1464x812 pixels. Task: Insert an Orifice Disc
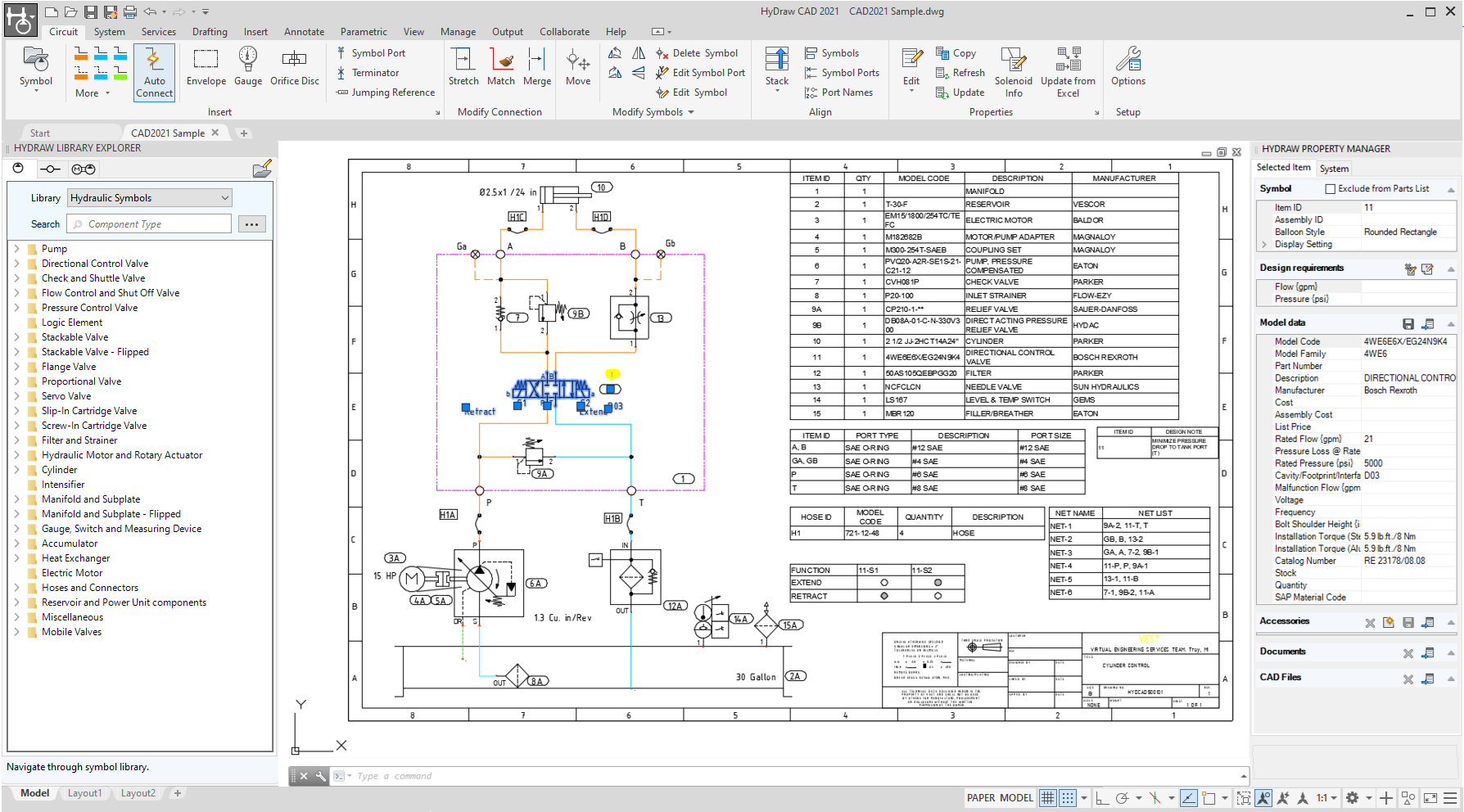295,67
